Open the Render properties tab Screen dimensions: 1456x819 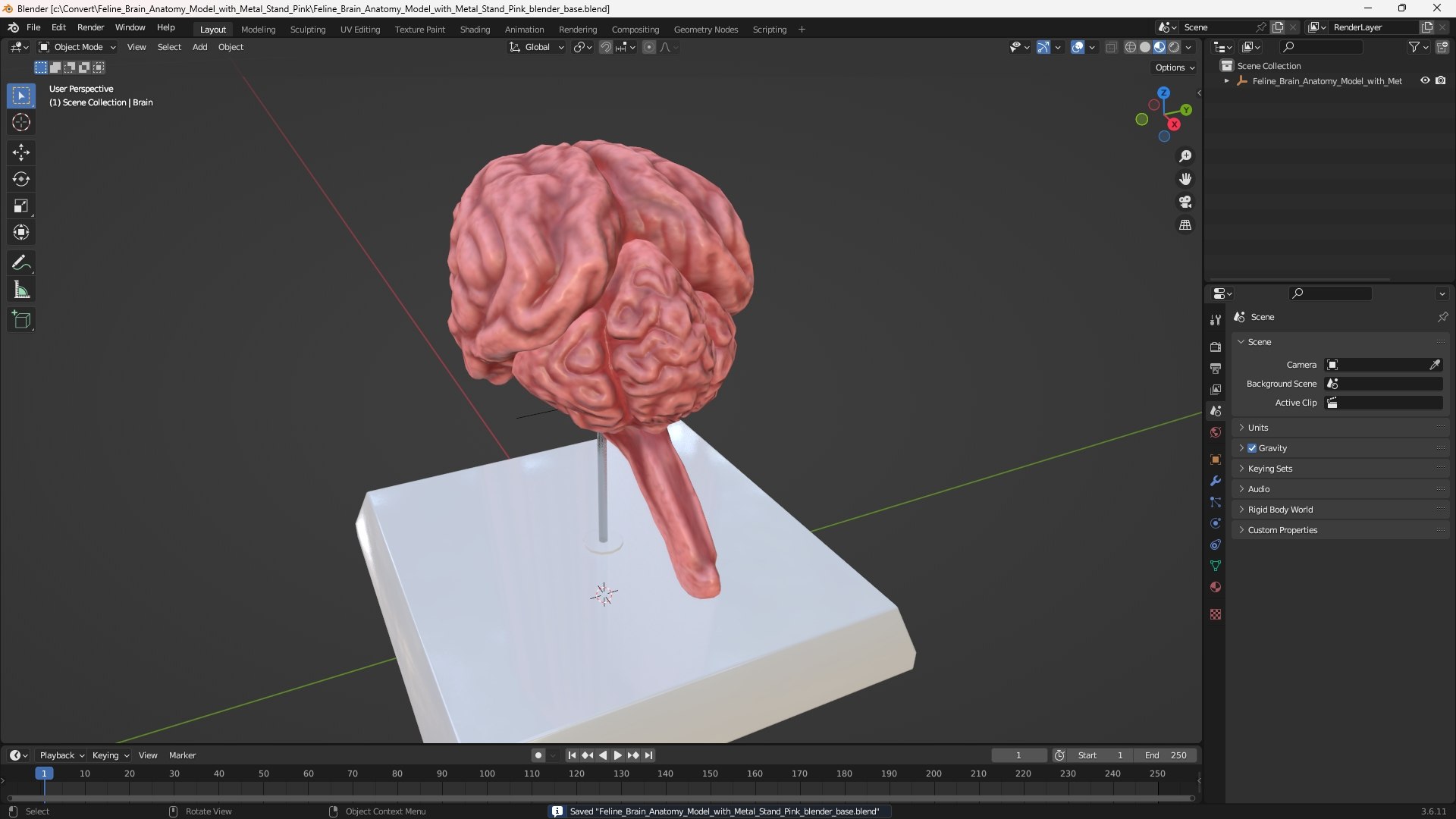pyautogui.click(x=1216, y=347)
